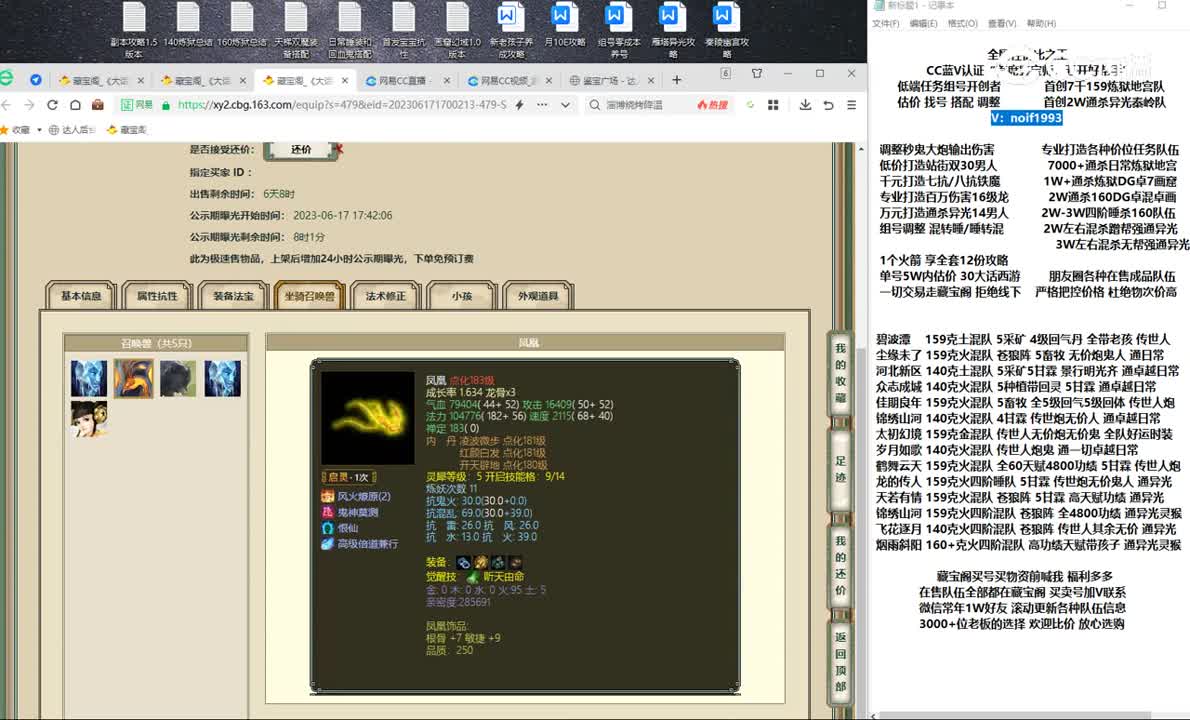Select the fiery phoenix summon thumbnail
Image resolution: width=1190 pixels, height=720 pixels.
(134, 378)
